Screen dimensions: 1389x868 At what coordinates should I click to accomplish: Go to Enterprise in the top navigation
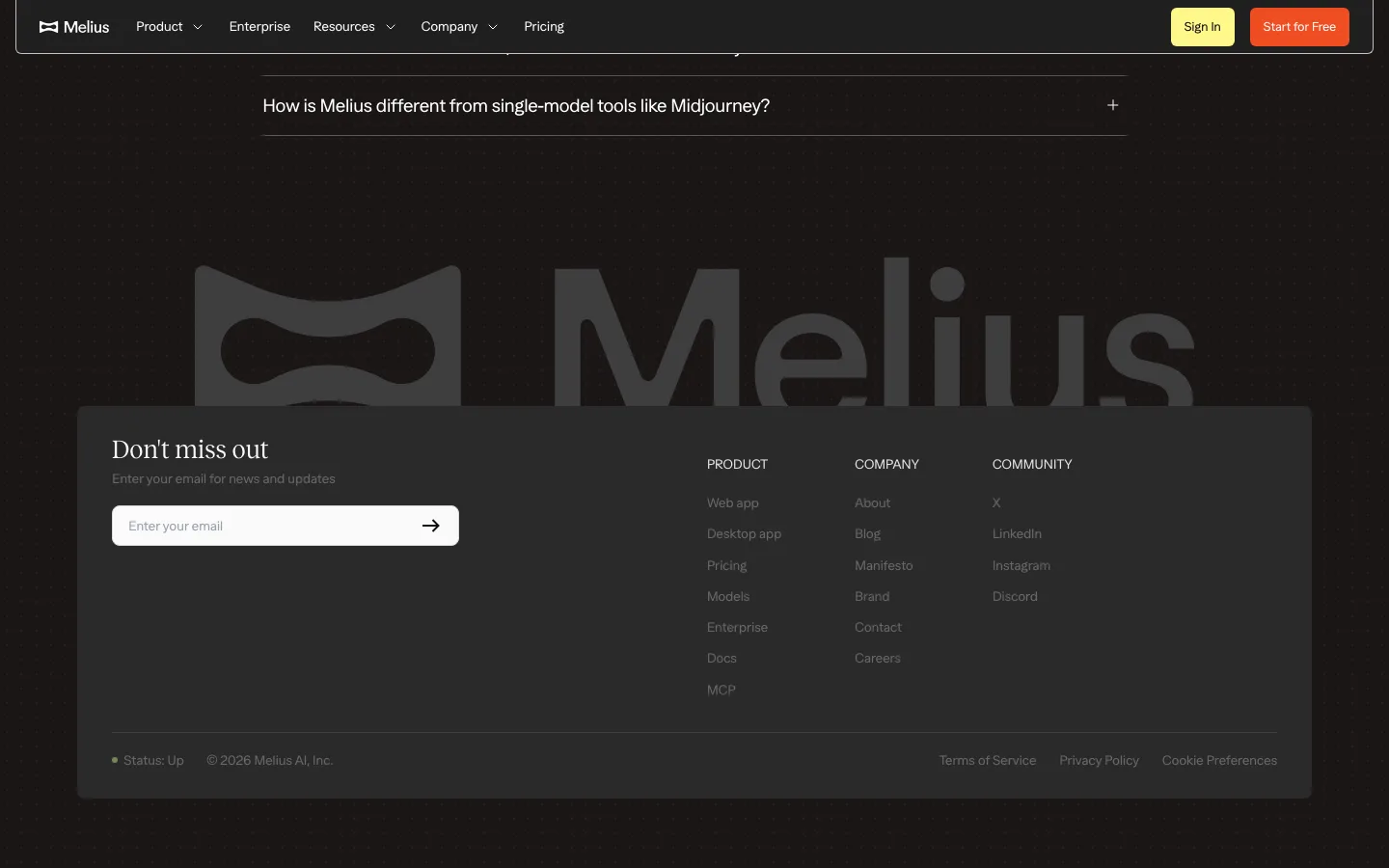259,27
